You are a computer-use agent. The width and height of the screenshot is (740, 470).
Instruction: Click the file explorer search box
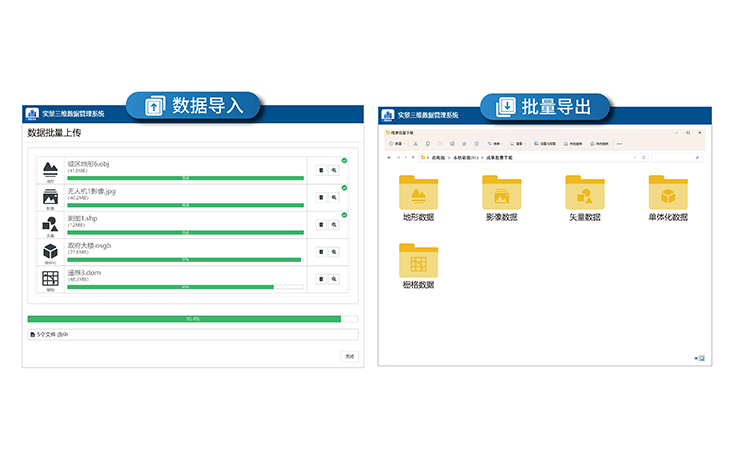[676, 158]
